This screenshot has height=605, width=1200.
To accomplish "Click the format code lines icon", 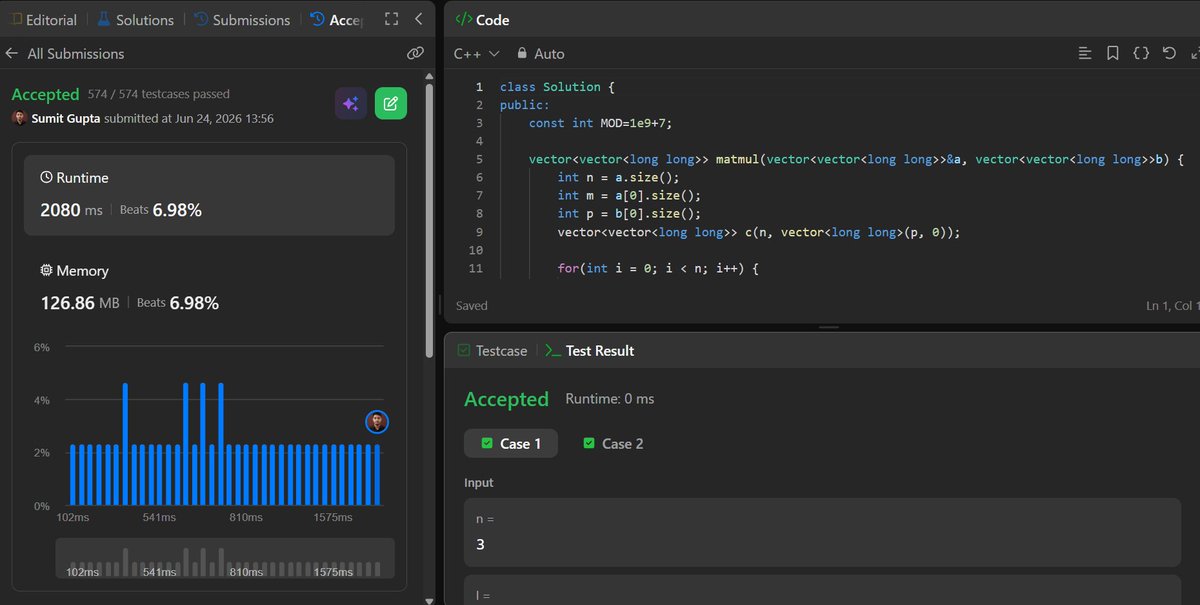I will [1085, 53].
